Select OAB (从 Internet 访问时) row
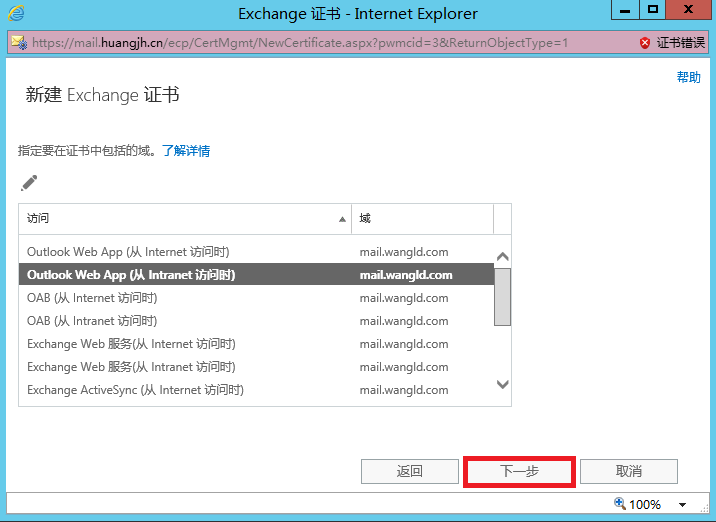Screen dimensions: 716x522 [256, 298]
